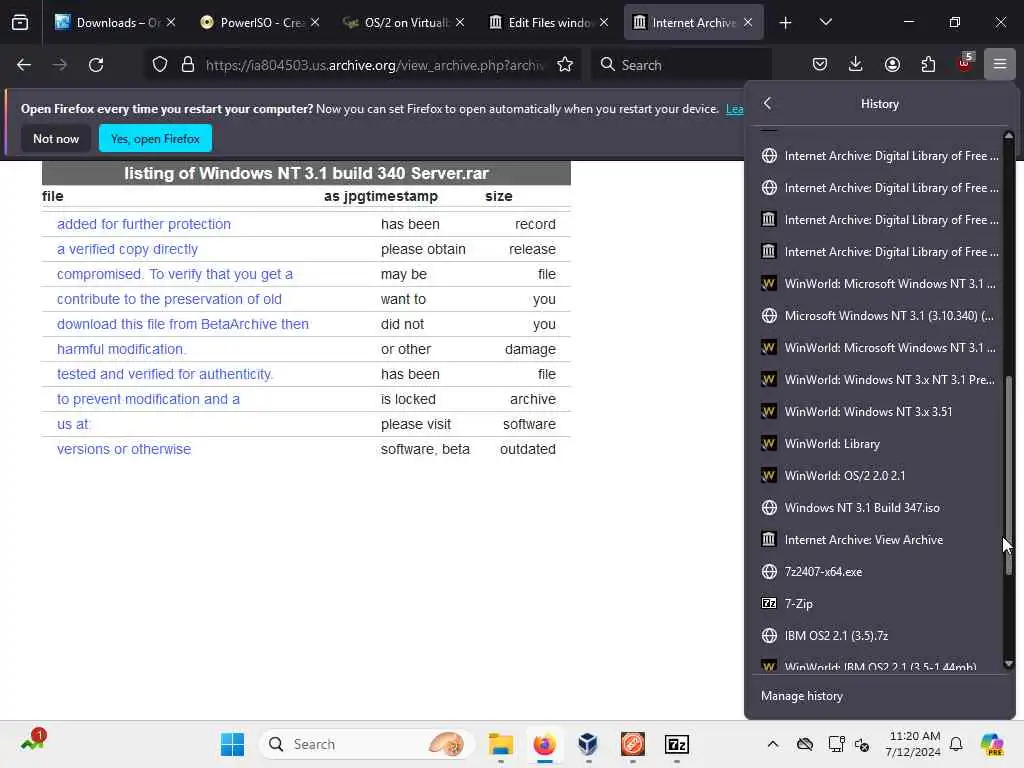This screenshot has height=768, width=1024.
Task: Open history entry 7z2407-x64.exe
Action: point(879,571)
